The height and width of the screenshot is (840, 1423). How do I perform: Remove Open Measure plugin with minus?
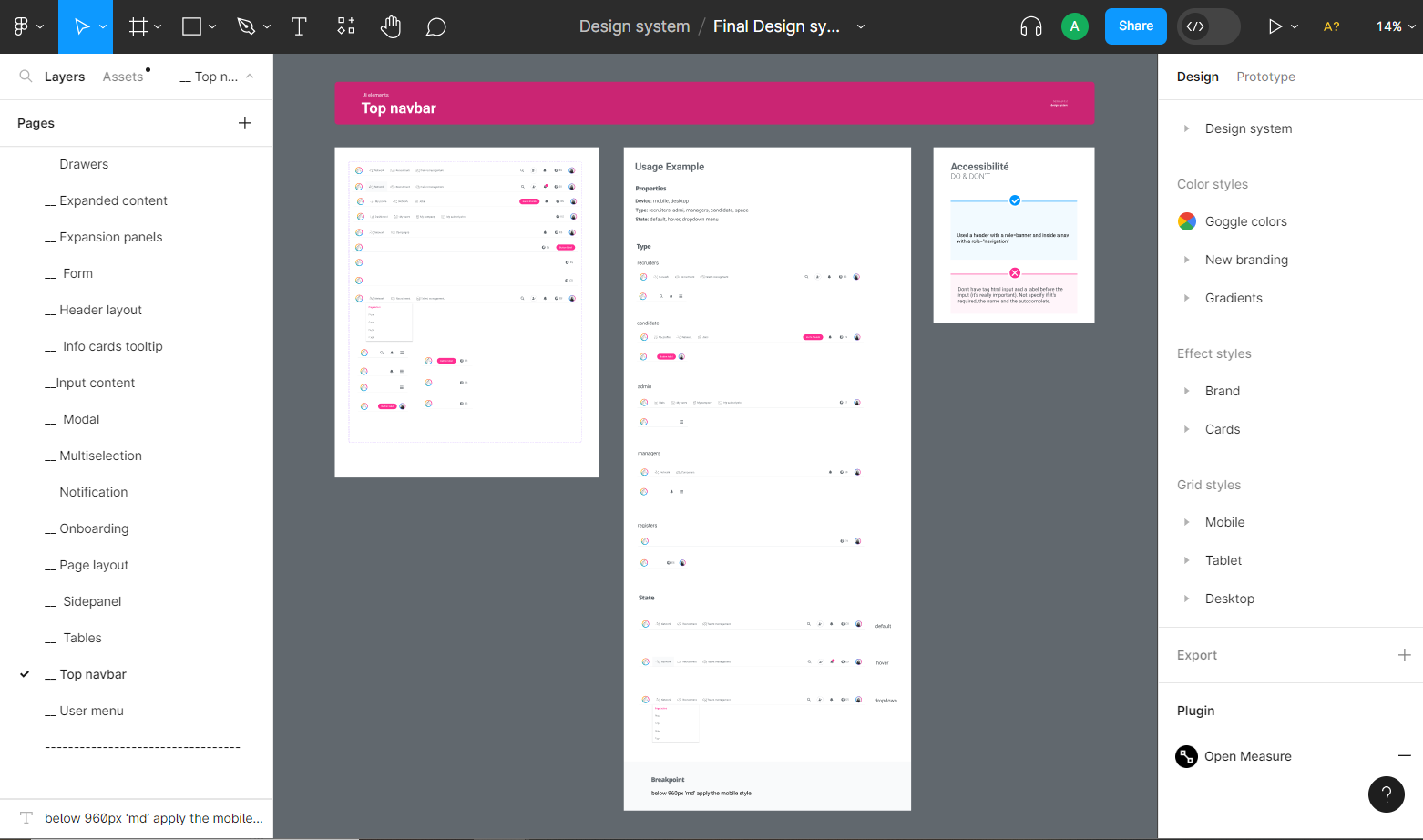point(1405,756)
